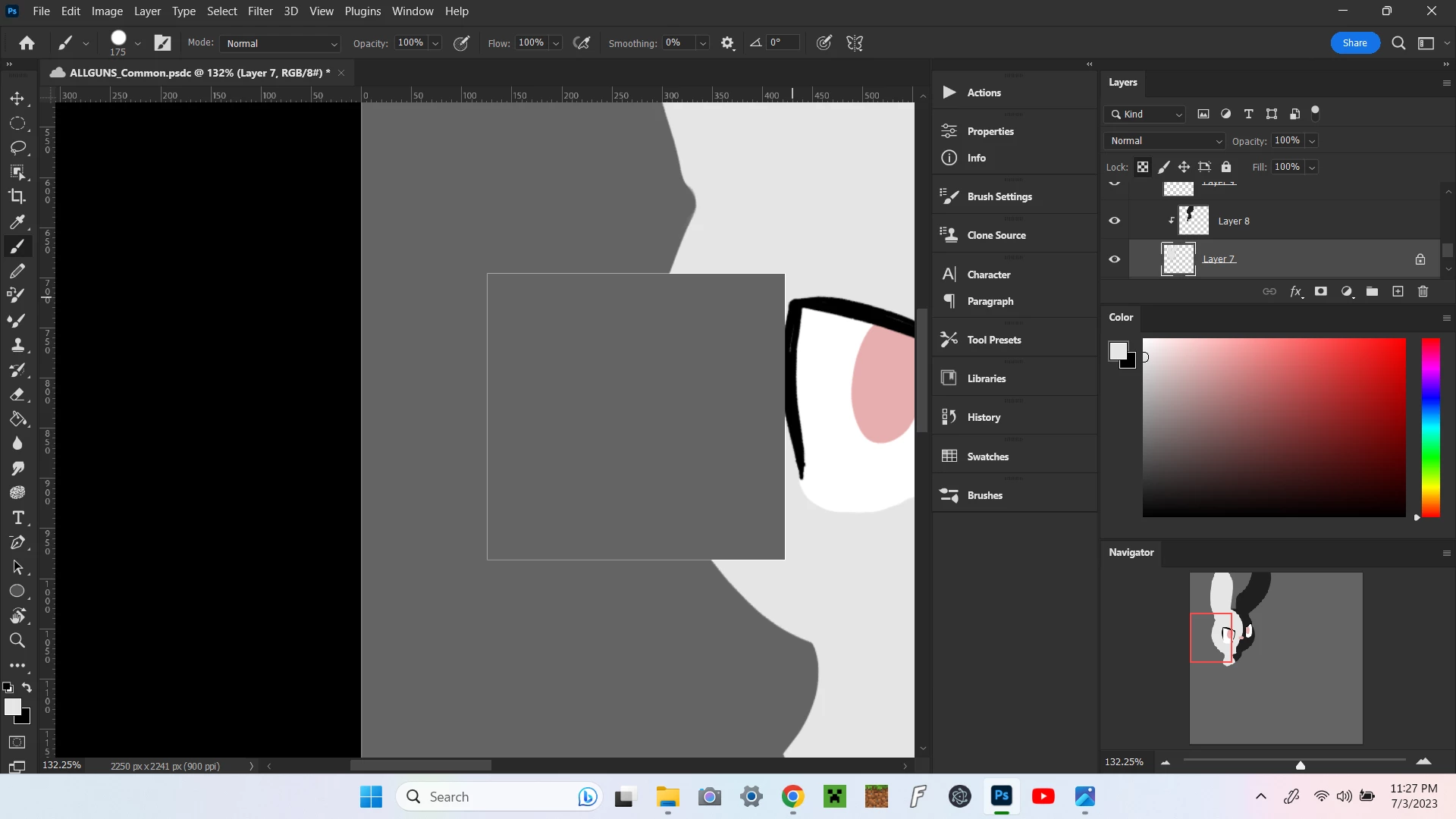
Task: Toggle Layer 7 visibility eye
Action: [x=1114, y=259]
